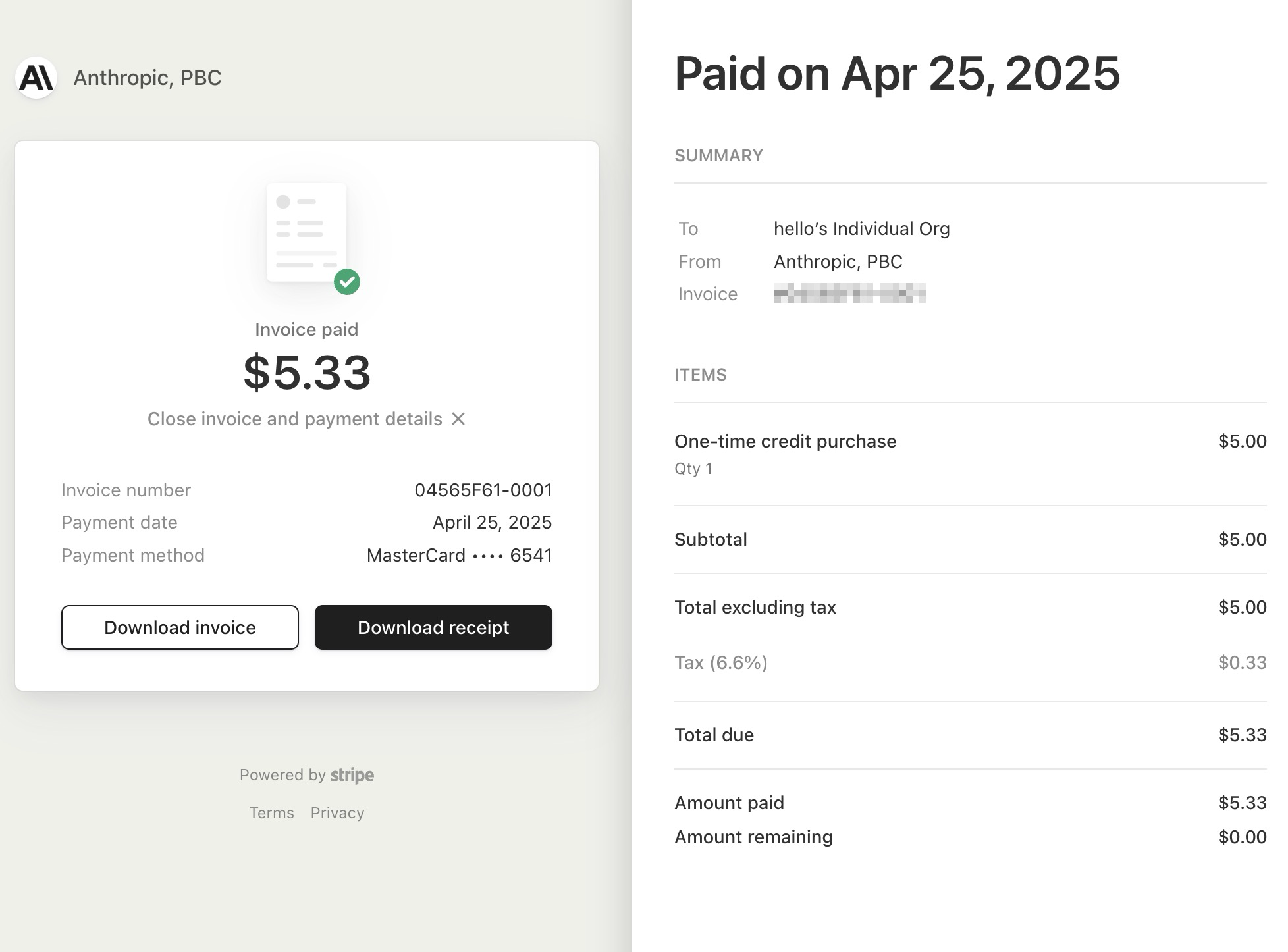Click hello's Individual Org recipient
The height and width of the screenshot is (952, 1288).
pyautogui.click(x=862, y=228)
